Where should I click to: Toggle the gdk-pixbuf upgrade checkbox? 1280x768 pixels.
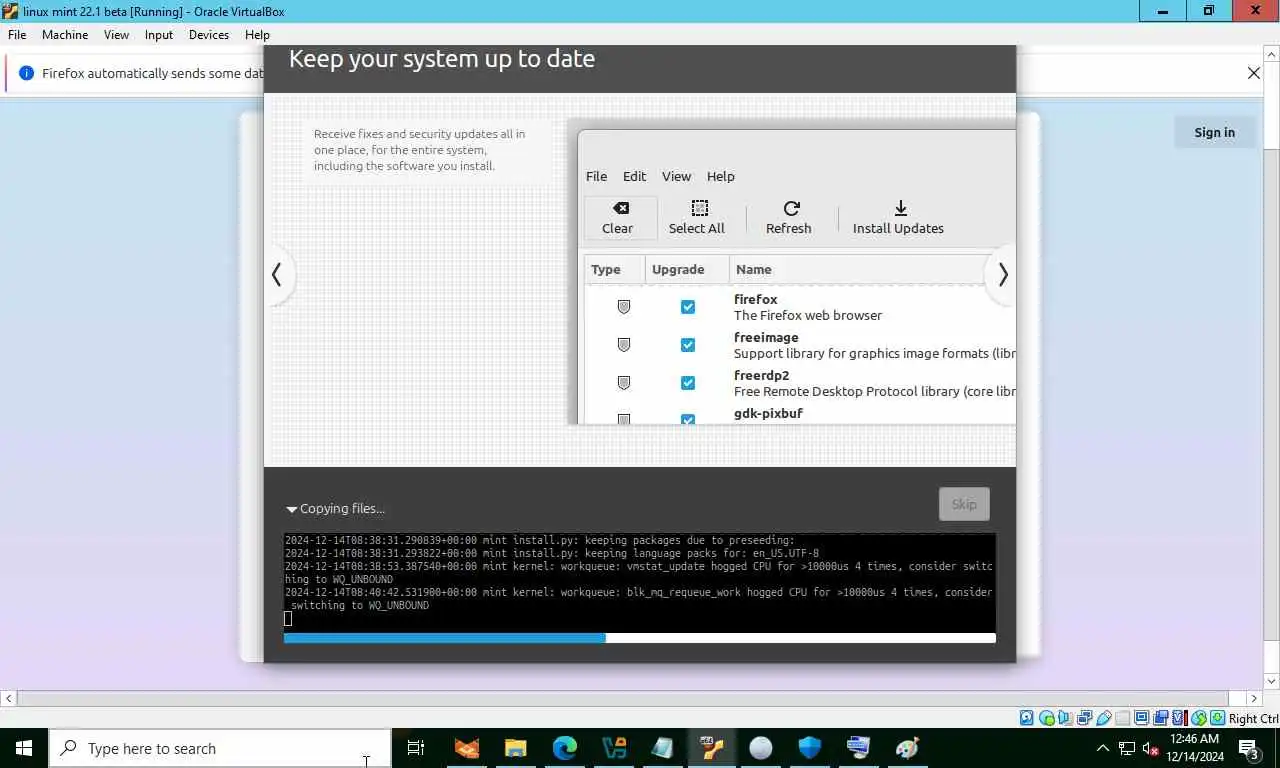(x=688, y=419)
